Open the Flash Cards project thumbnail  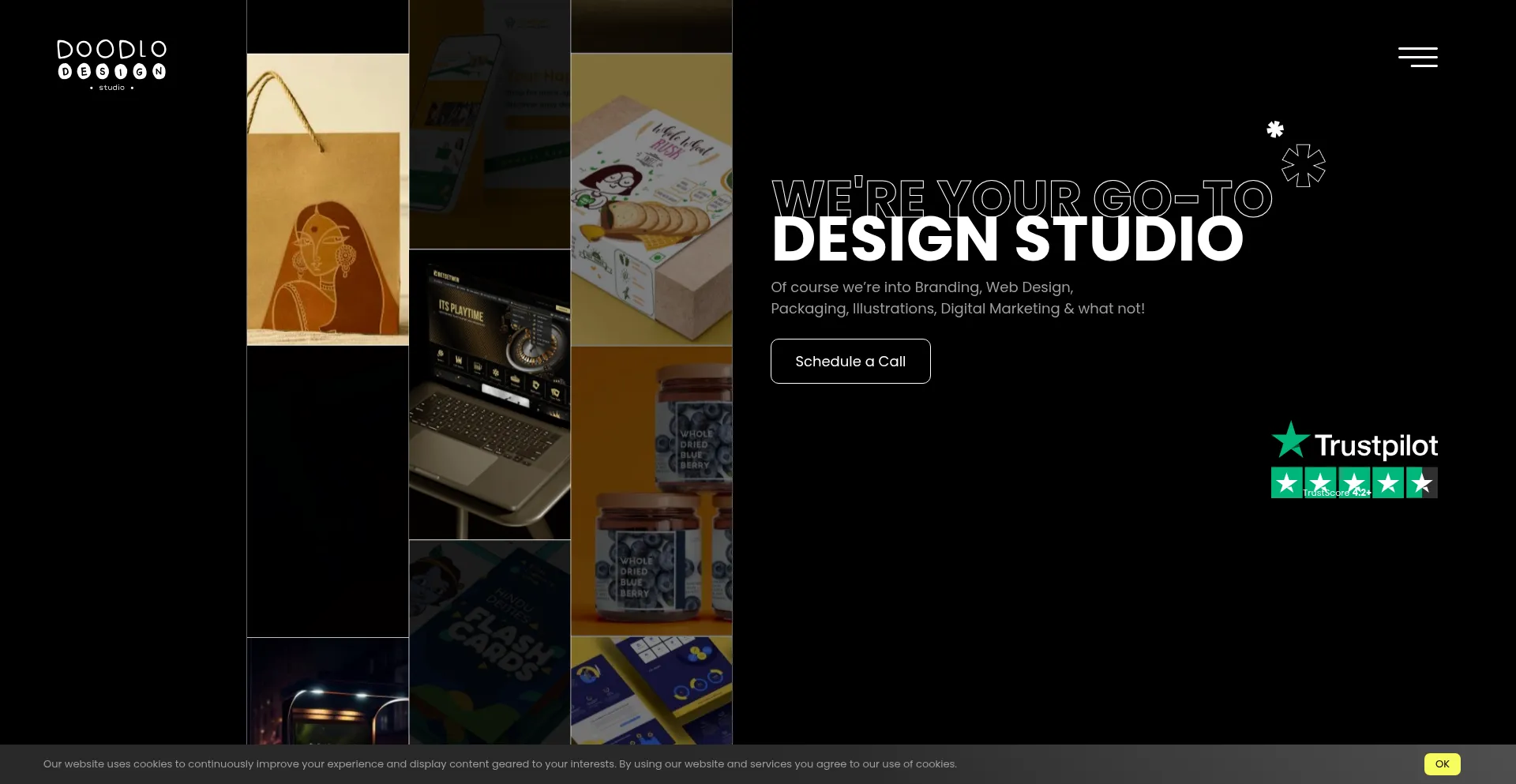490,642
